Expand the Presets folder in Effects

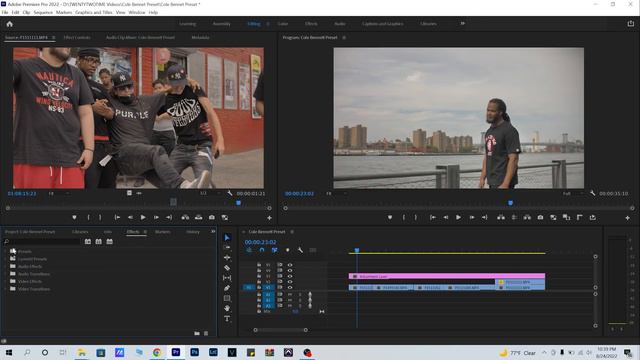point(5,251)
